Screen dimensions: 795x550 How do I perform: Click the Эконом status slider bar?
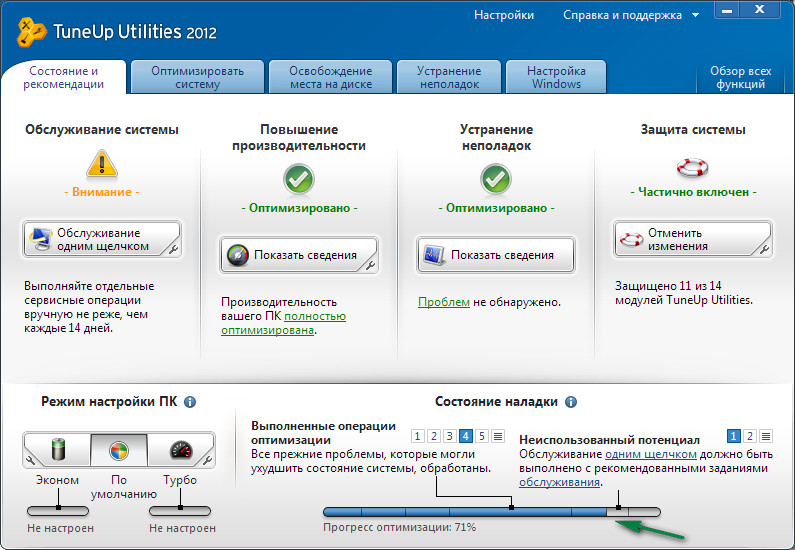(x=58, y=511)
